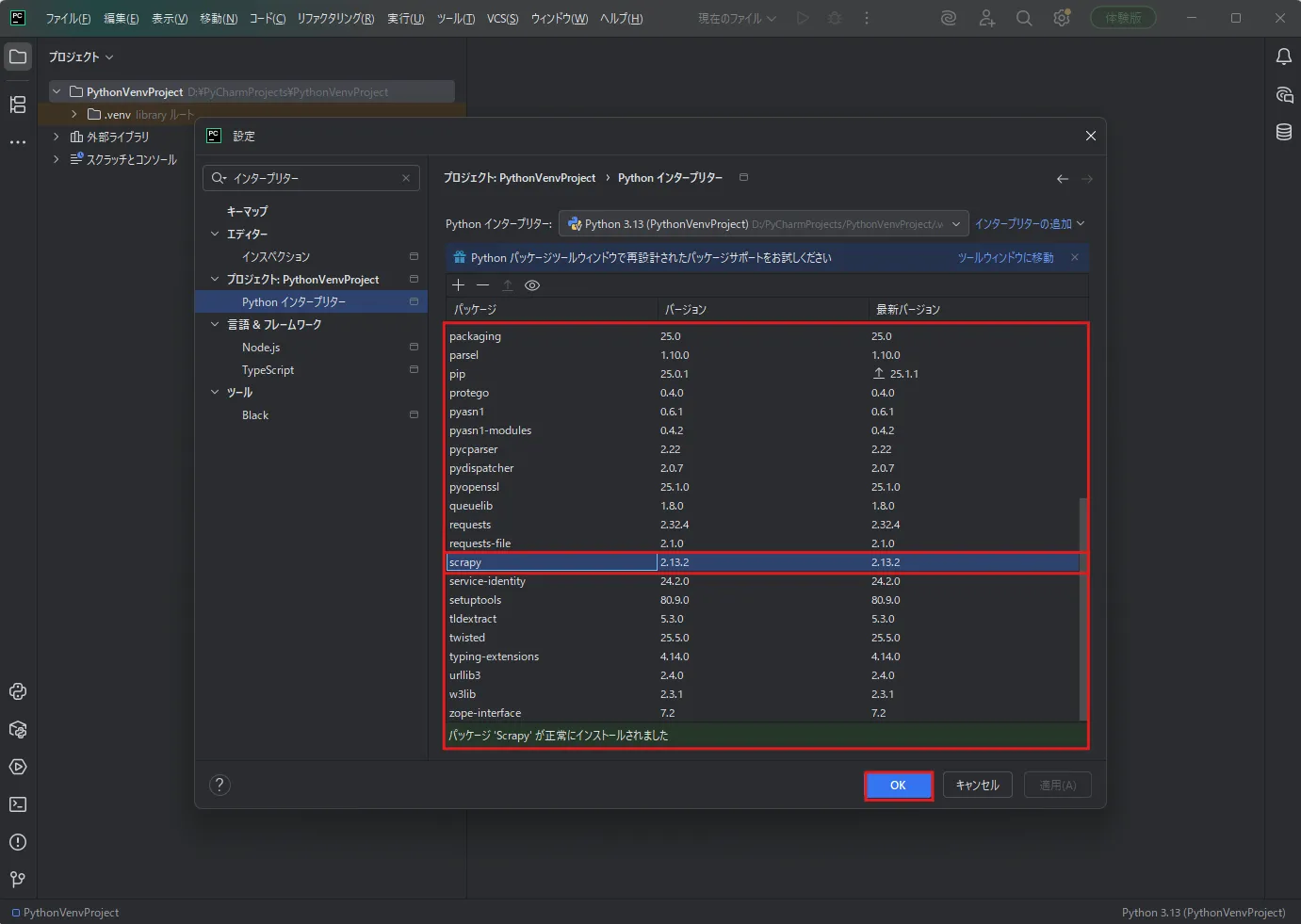Expand the インタープリターの追加 dropdown
Viewport: 1301px width, 924px height.
(x=1030, y=224)
